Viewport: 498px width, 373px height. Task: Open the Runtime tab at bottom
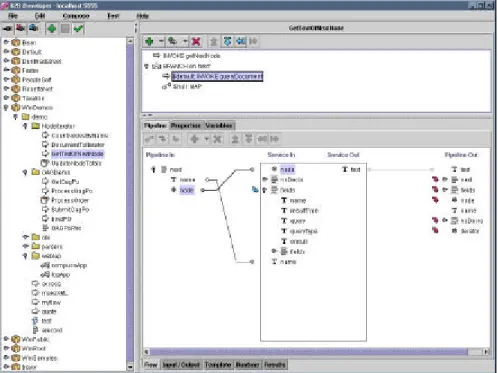[x=248, y=365]
